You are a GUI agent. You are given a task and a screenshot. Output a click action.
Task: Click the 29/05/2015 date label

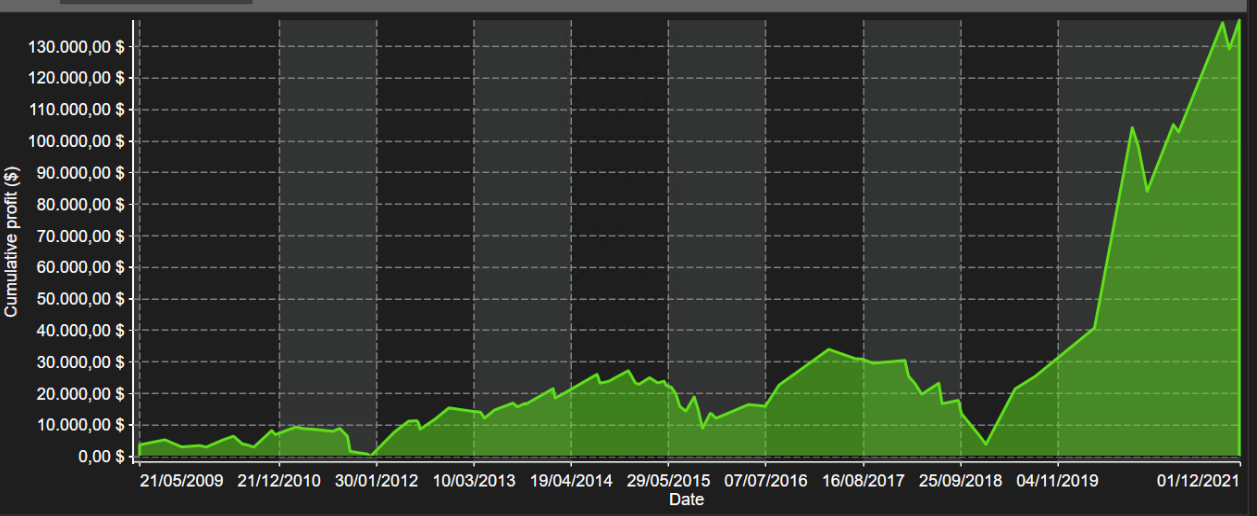(669, 481)
